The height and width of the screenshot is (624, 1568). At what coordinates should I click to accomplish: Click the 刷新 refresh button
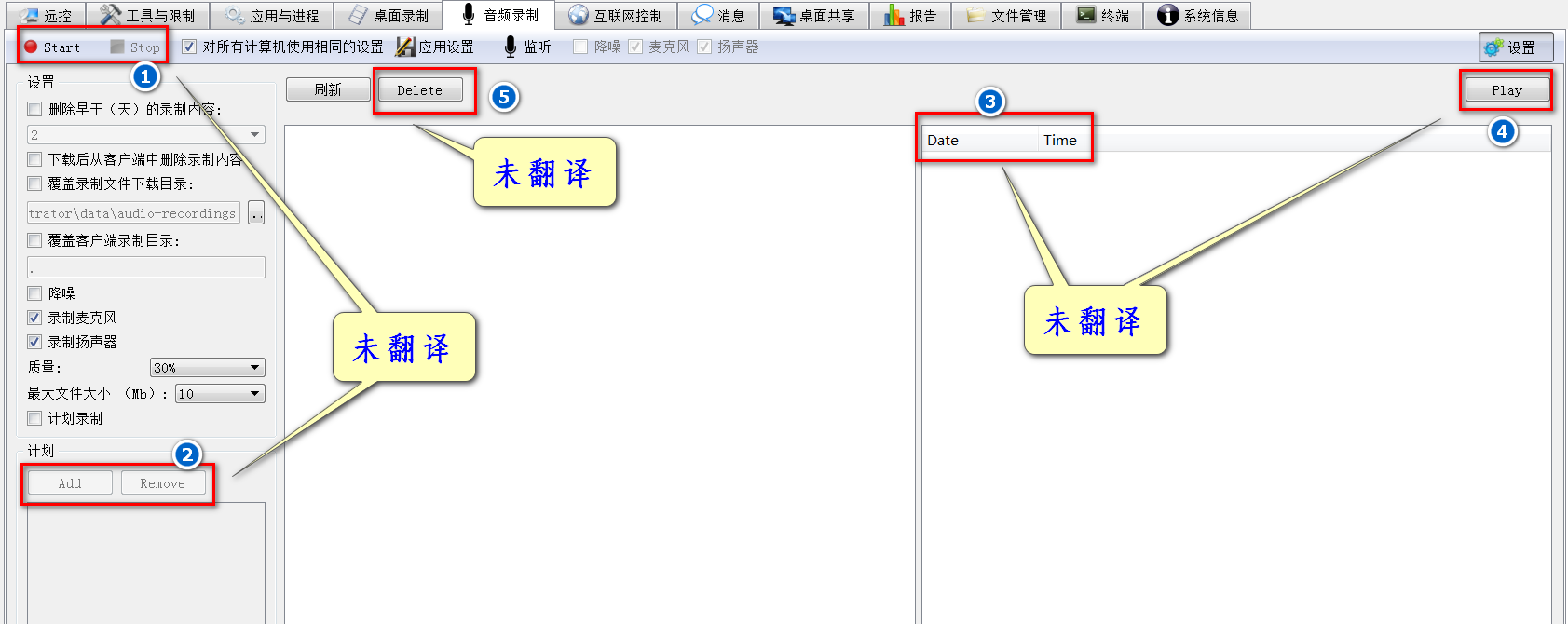[x=328, y=89]
